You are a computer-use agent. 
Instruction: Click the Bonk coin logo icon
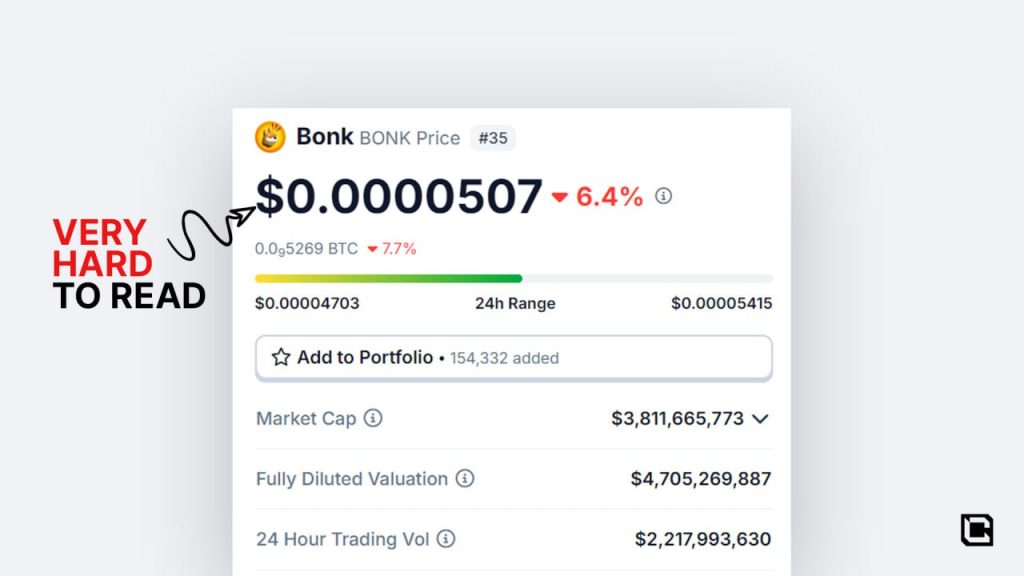pyautogui.click(x=270, y=137)
